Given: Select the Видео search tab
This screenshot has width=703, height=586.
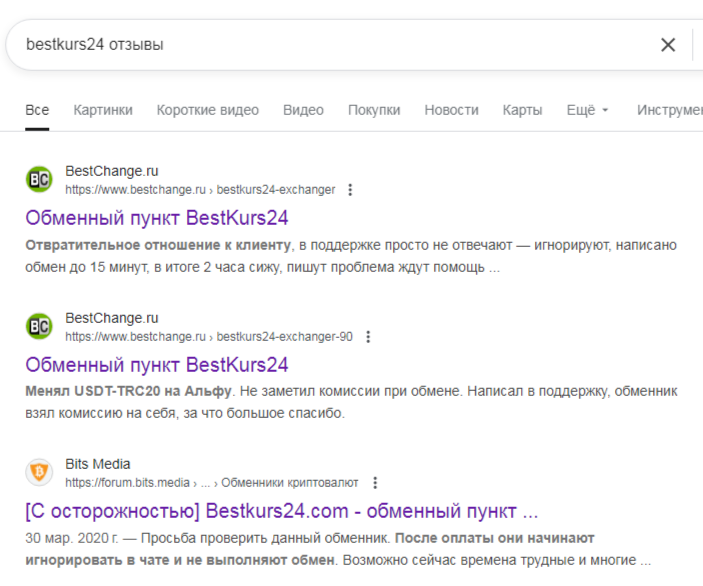Looking at the screenshot, I should (303, 110).
